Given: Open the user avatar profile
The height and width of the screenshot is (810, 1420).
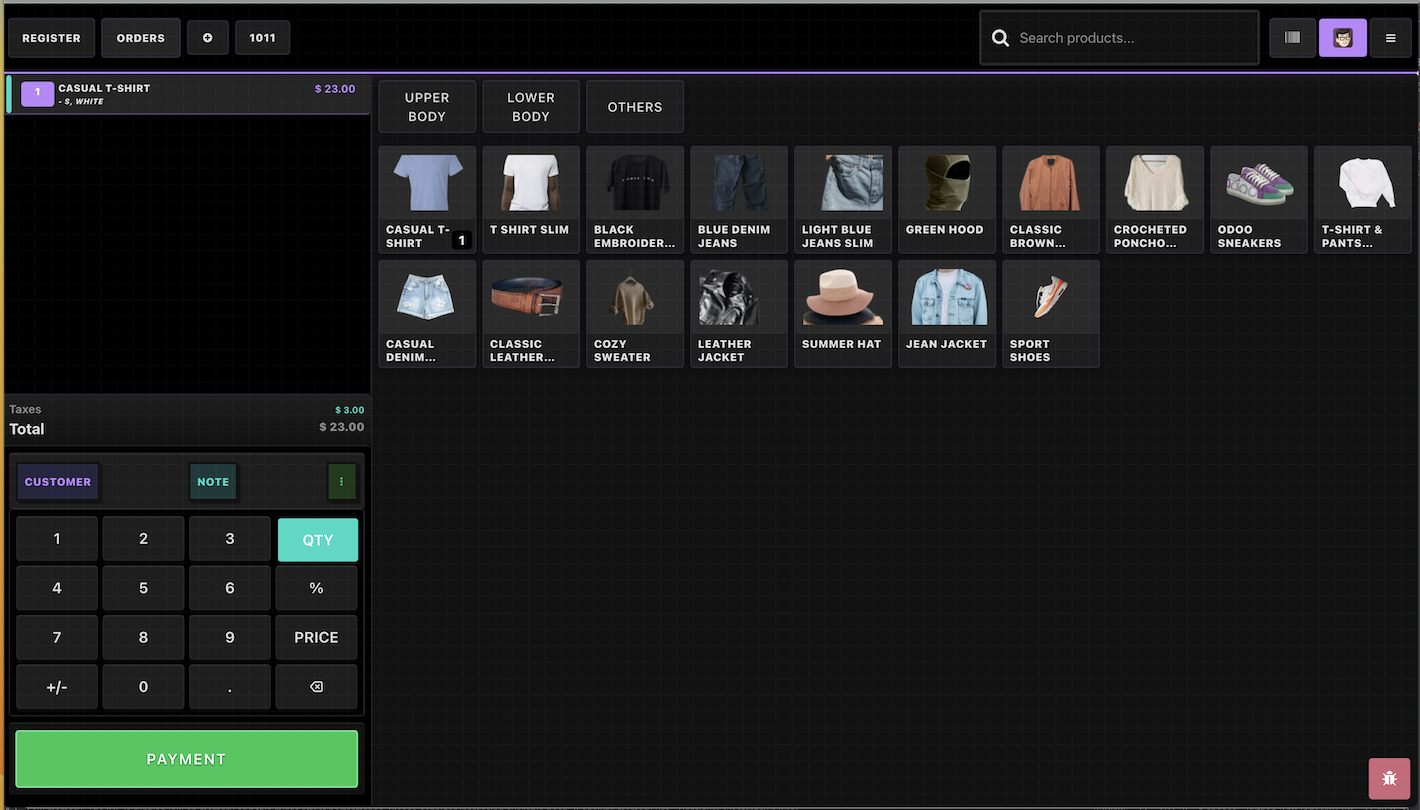Looking at the screenshot, I should click(x=1342, y=38).
